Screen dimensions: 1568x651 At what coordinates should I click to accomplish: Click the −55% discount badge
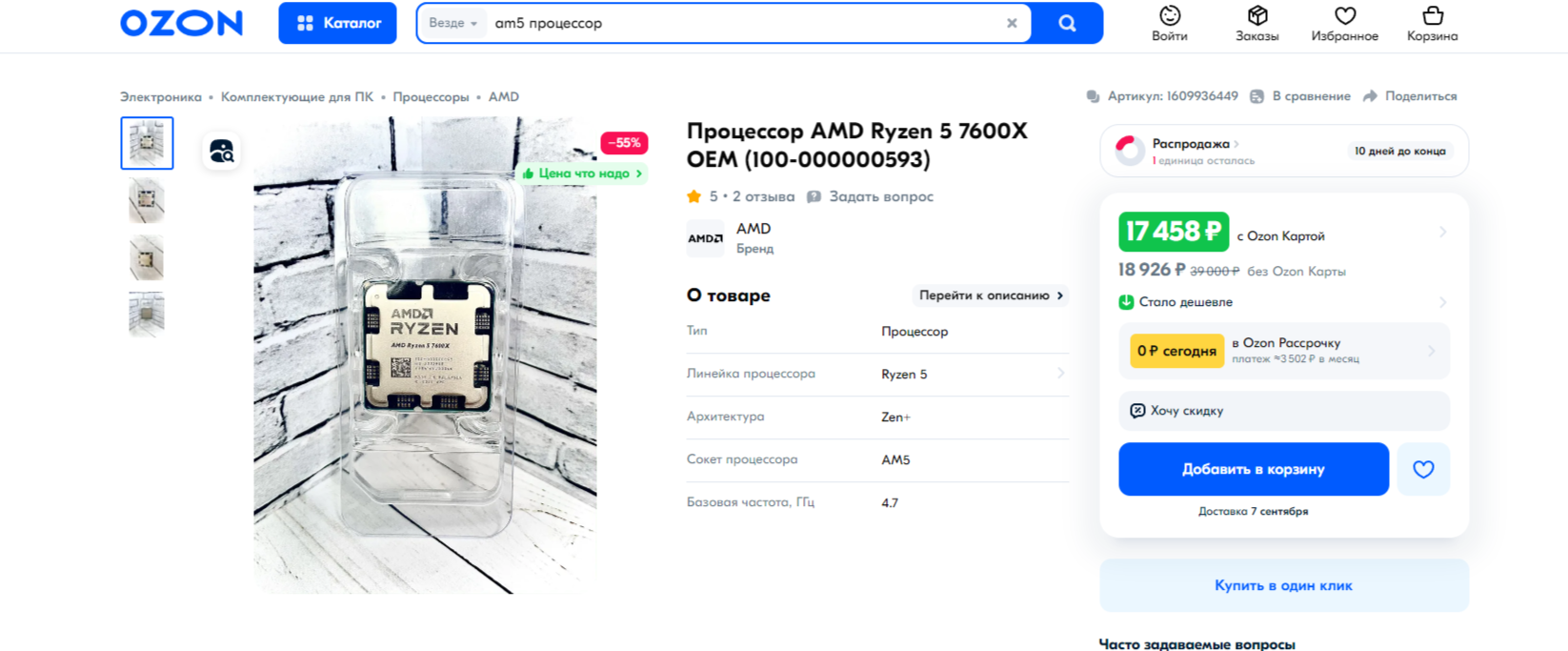(x=624, y=143)
